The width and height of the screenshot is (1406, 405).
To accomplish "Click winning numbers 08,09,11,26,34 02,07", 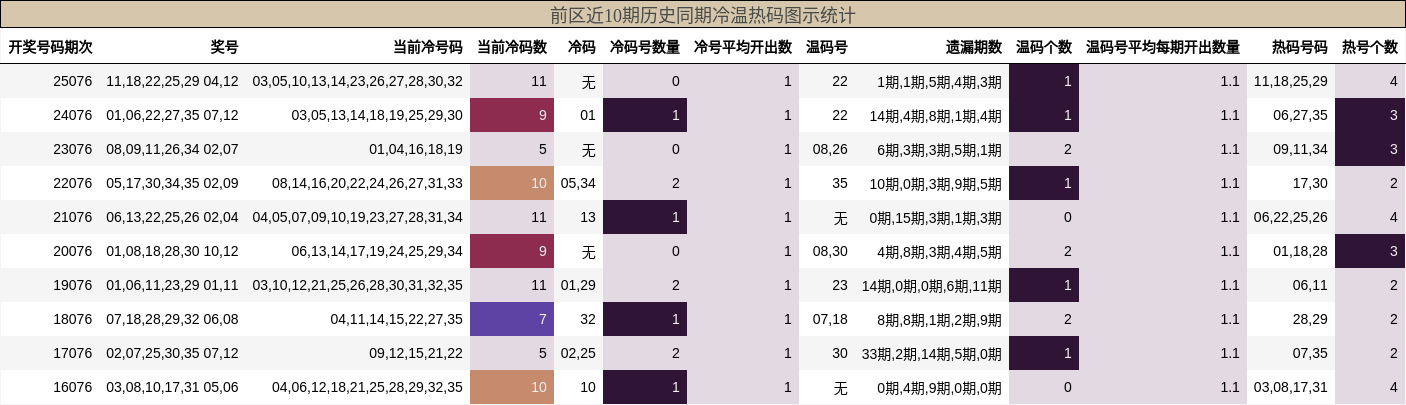I will pyautogui.click(x=172, y=150).
